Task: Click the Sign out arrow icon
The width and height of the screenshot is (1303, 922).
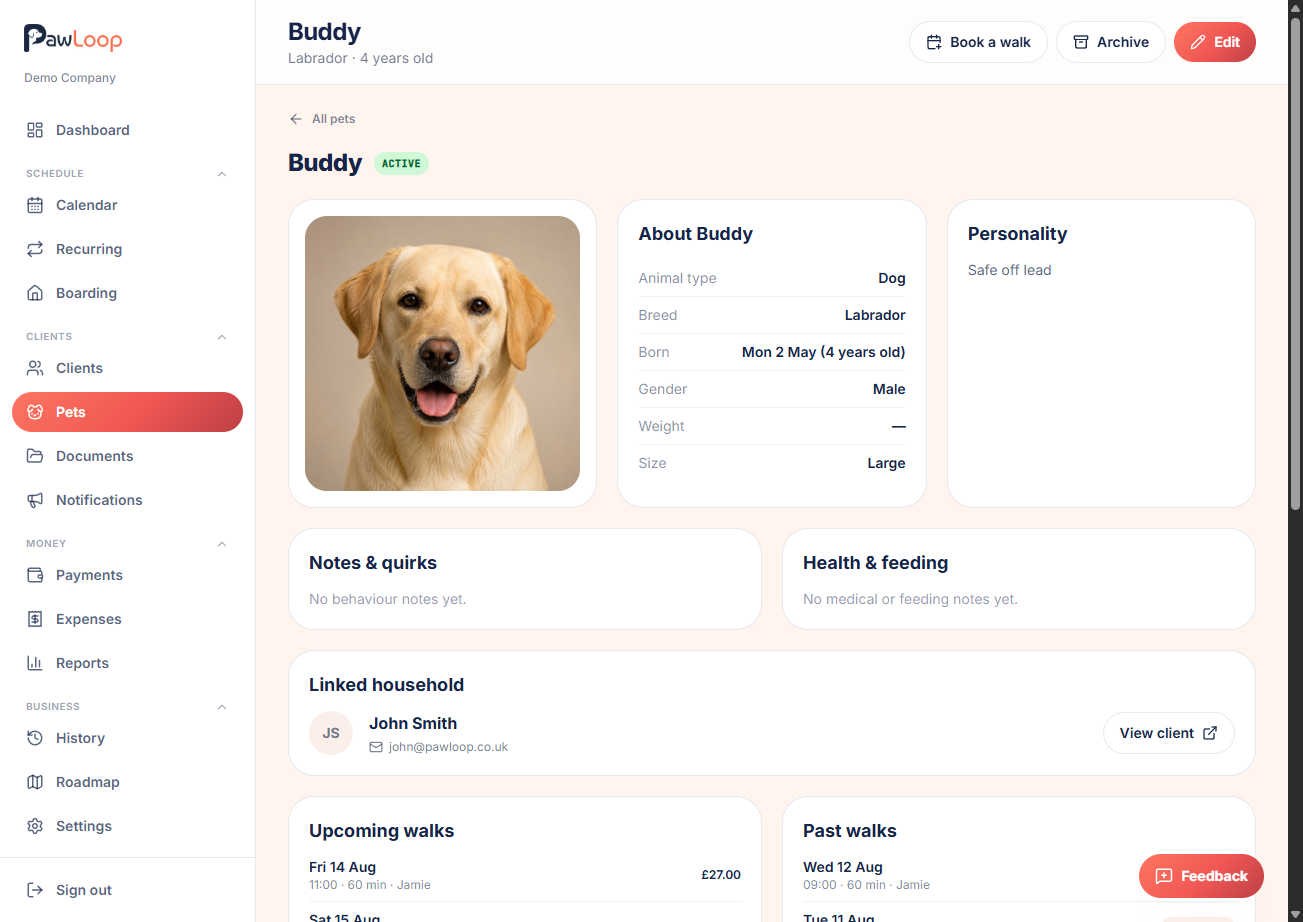Action: 35,890
